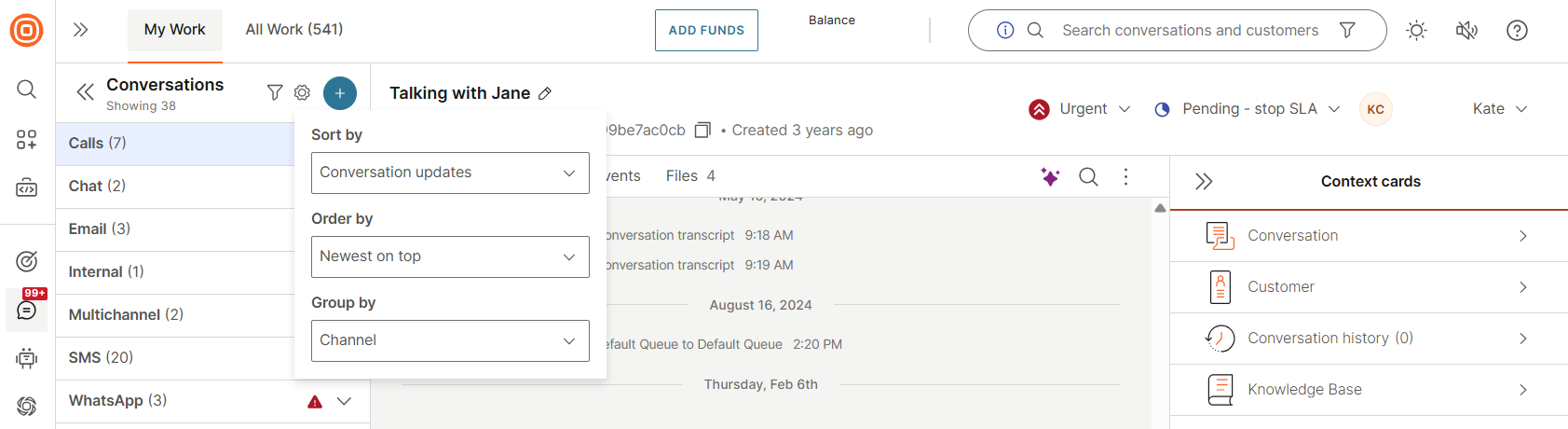This screenshot has height=429, width=1568.
Task: Edit the Talking with Jane title
Action: (545, 93)
